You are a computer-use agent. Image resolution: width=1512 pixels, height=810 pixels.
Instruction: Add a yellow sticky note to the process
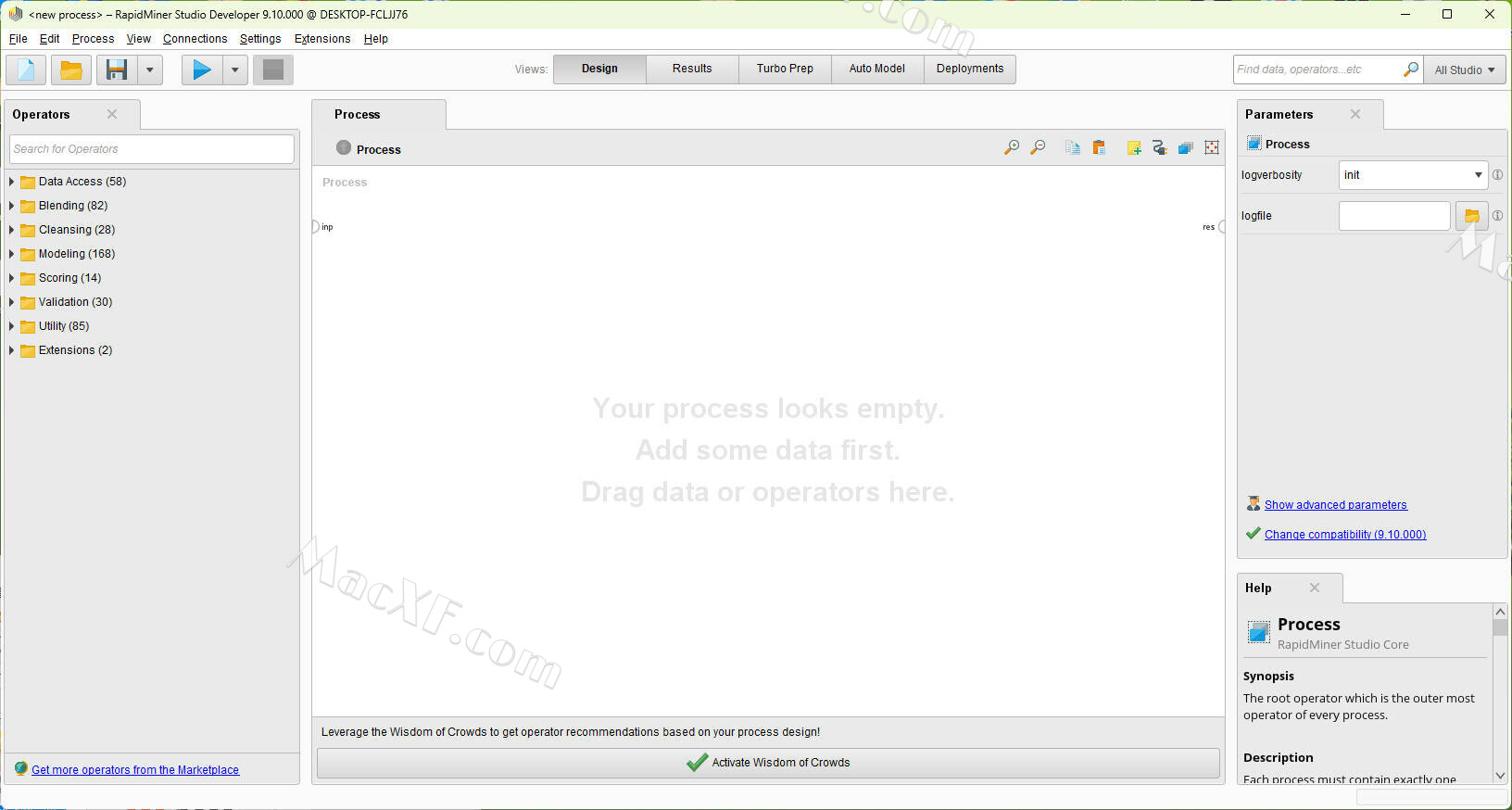[1134, 147]
